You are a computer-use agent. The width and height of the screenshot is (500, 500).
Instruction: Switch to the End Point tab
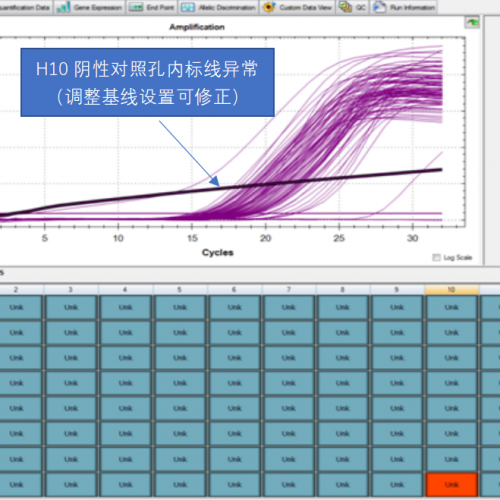pyautogui.click(x=152, y=7)
